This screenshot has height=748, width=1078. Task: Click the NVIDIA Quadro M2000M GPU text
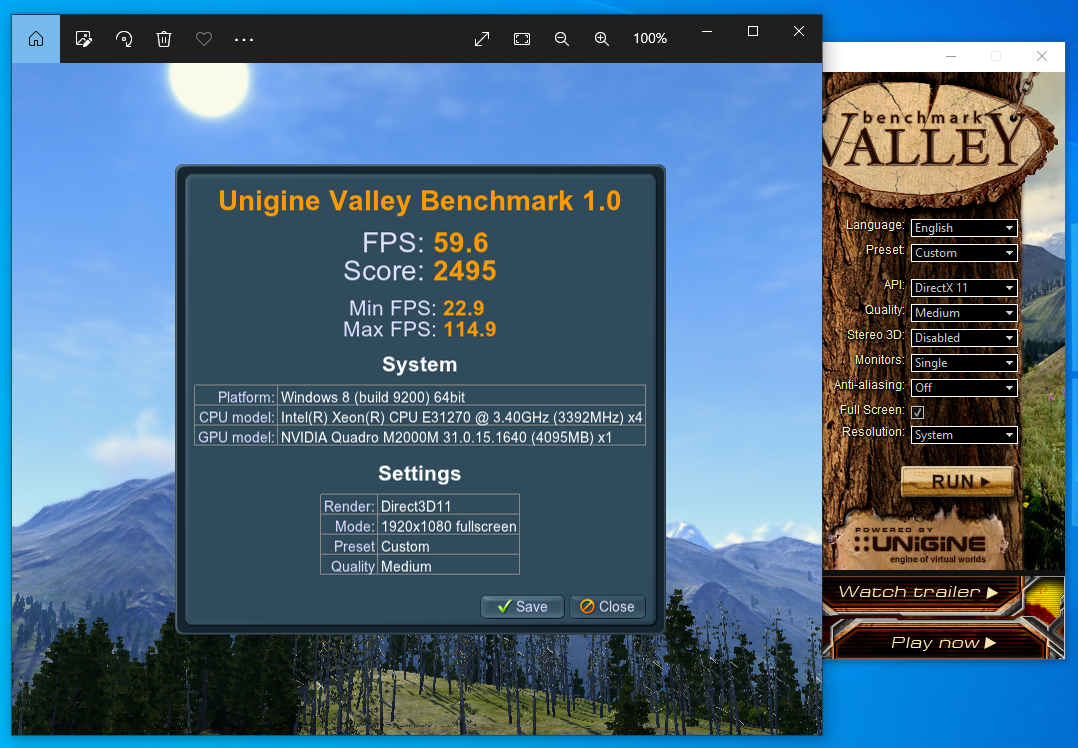point(446,437)
